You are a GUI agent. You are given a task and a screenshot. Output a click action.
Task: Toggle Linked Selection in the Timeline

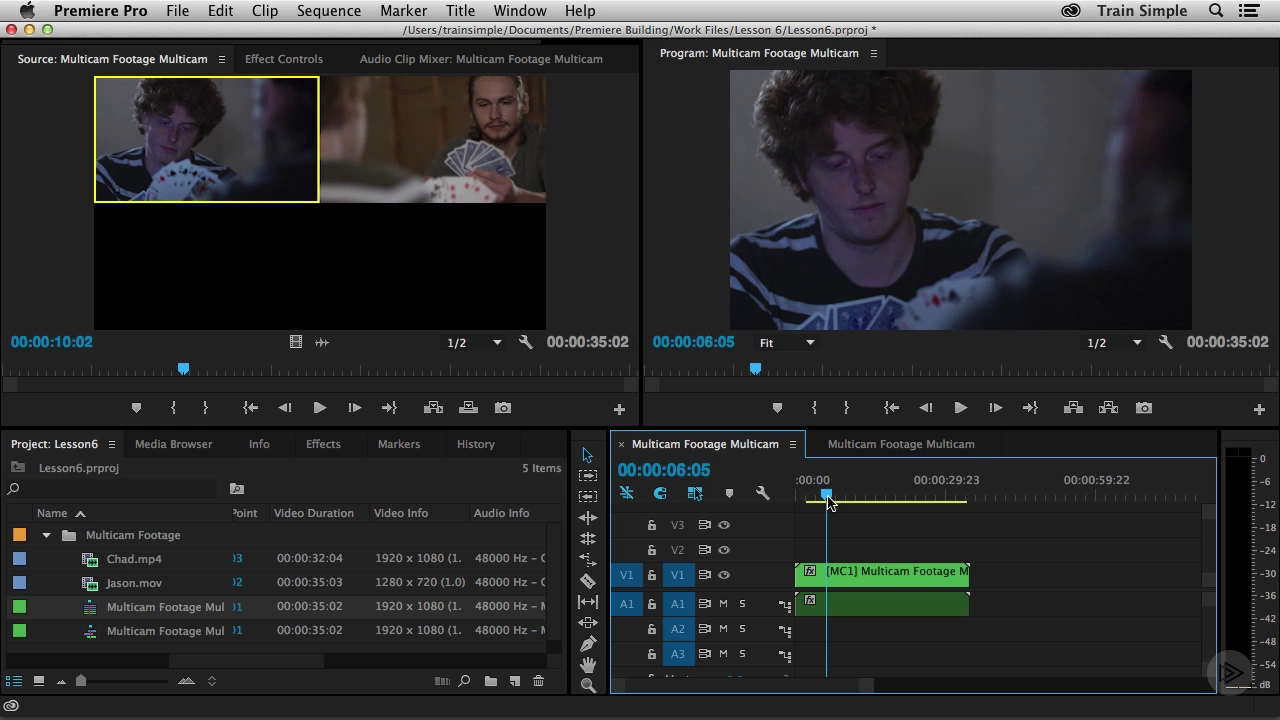tap(695, 493)
